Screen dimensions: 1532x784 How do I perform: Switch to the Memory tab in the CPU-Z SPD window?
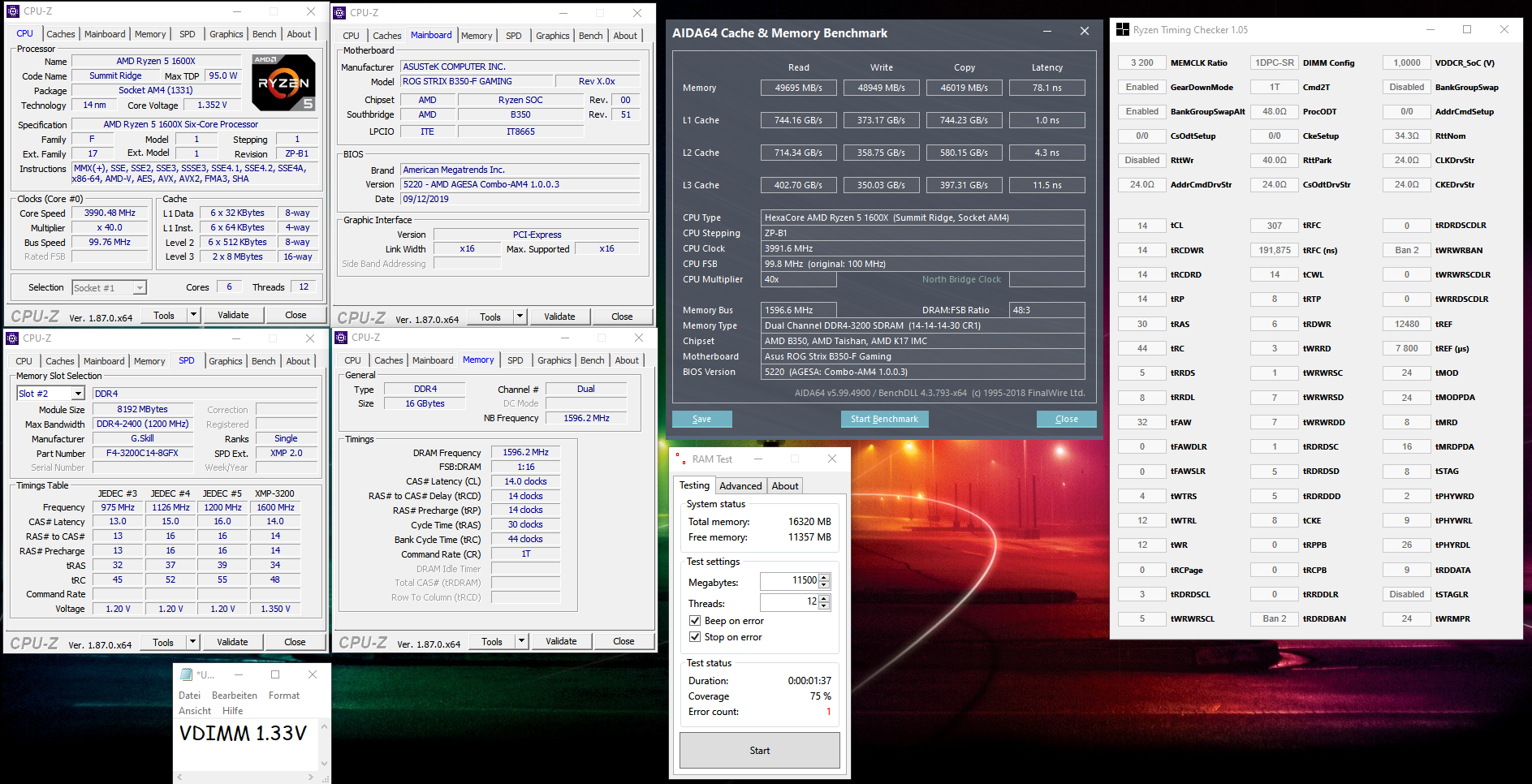pos(149,361)
